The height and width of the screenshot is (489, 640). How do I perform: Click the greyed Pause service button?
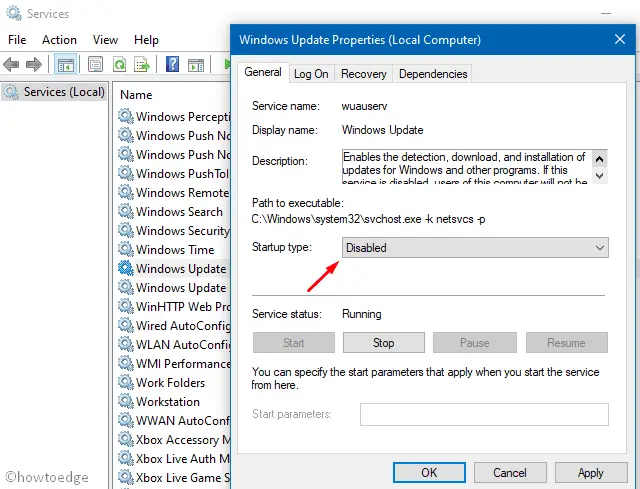coord(475,343)
